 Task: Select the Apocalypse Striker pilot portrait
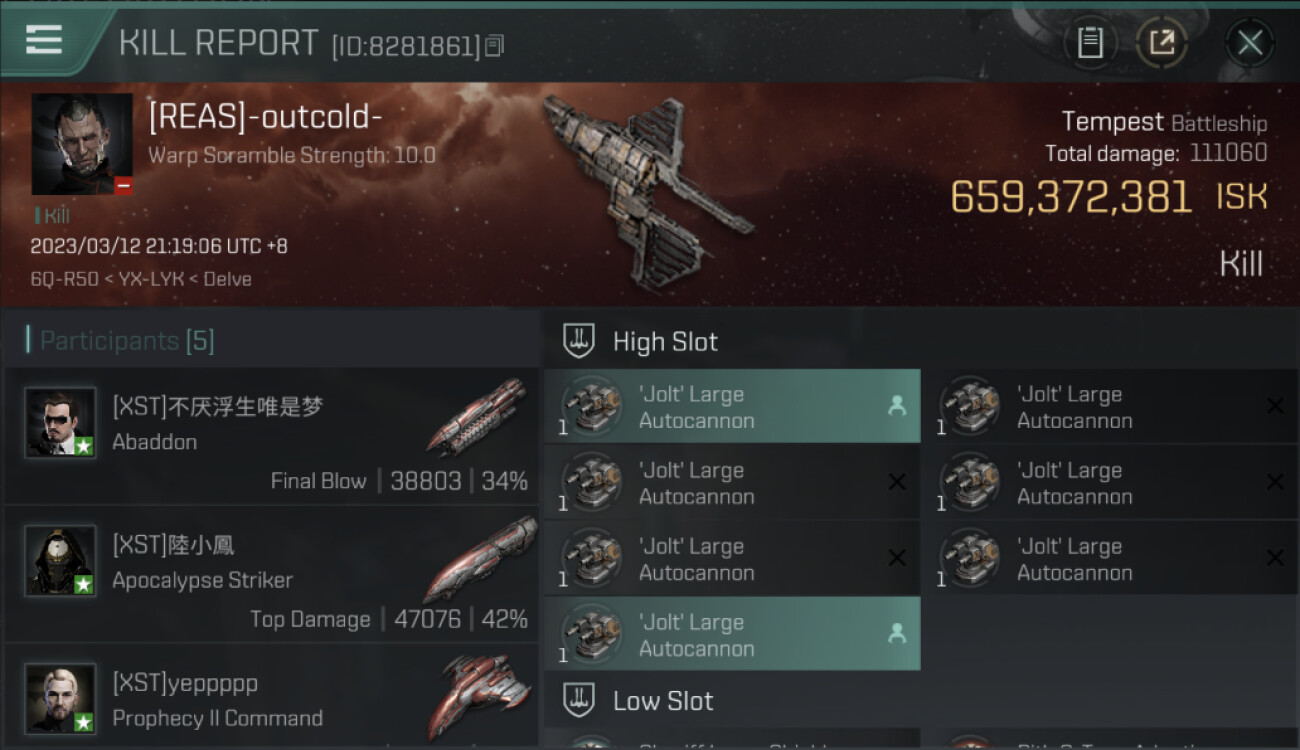pos(61,561)
